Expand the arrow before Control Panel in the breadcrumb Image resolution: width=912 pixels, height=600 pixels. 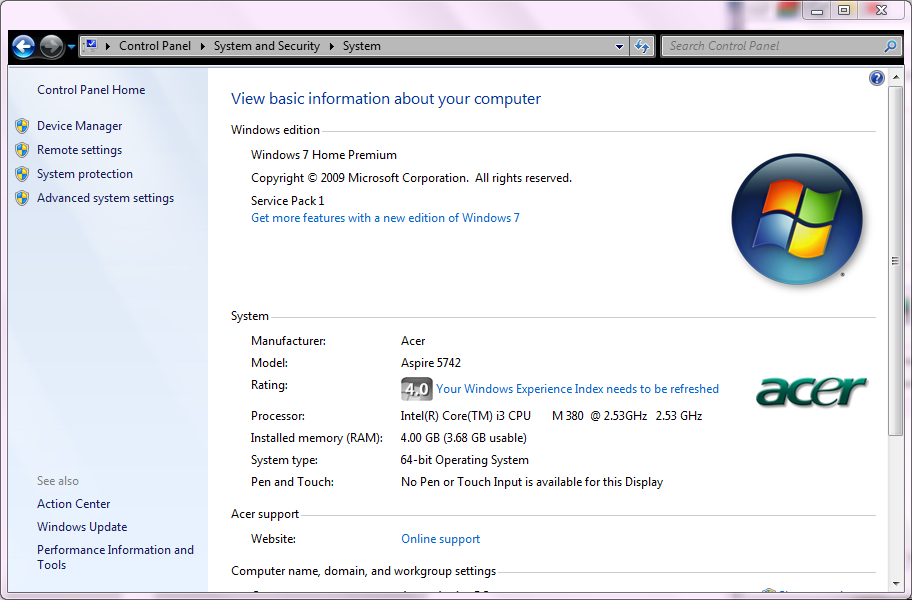[x=108, y=46]
